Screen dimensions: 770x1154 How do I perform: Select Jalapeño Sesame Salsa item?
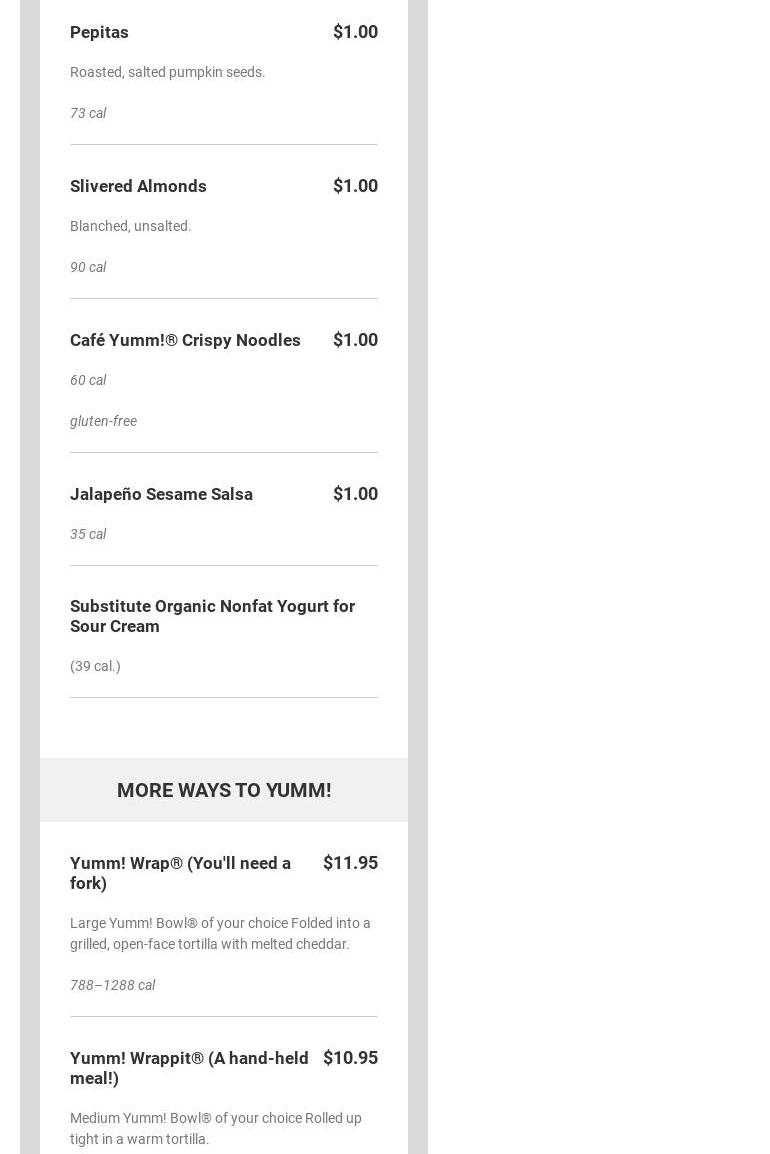[x=161, y=494]
